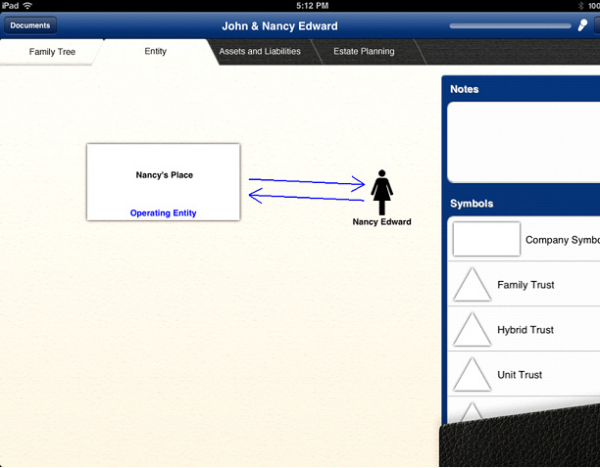Choose the Hybrid Trust triangle icon
This screenshot has width=600, height=468.
pyautogui.click(x=472, y=329)
